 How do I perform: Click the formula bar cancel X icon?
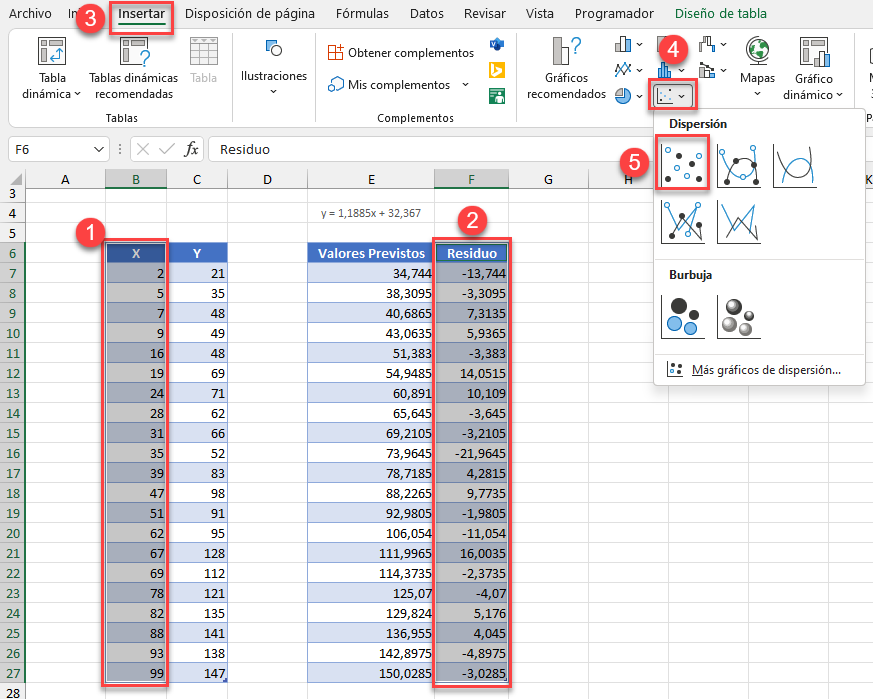143,149
